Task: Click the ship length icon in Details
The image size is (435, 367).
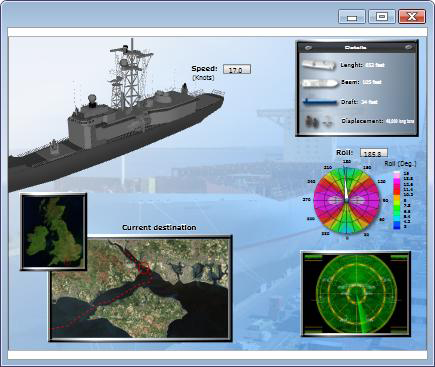Action: click(319, 65)
